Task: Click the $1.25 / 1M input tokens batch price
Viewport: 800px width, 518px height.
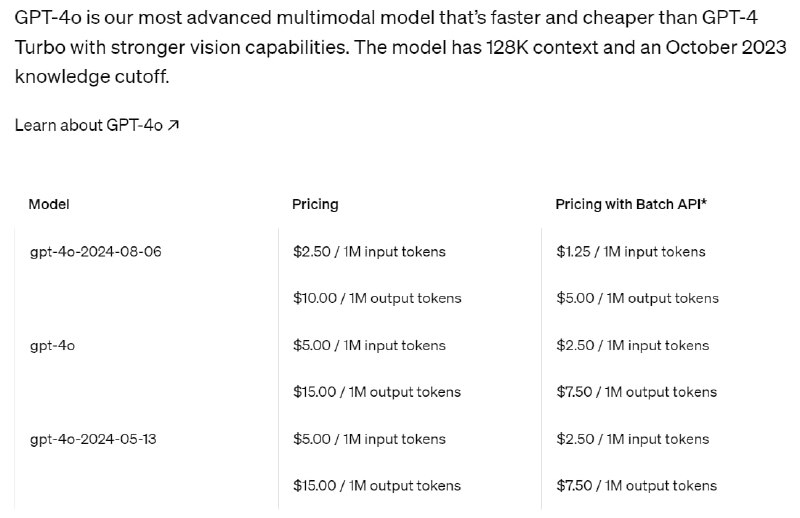Action: pyautogui.click(x=631, y=251)
